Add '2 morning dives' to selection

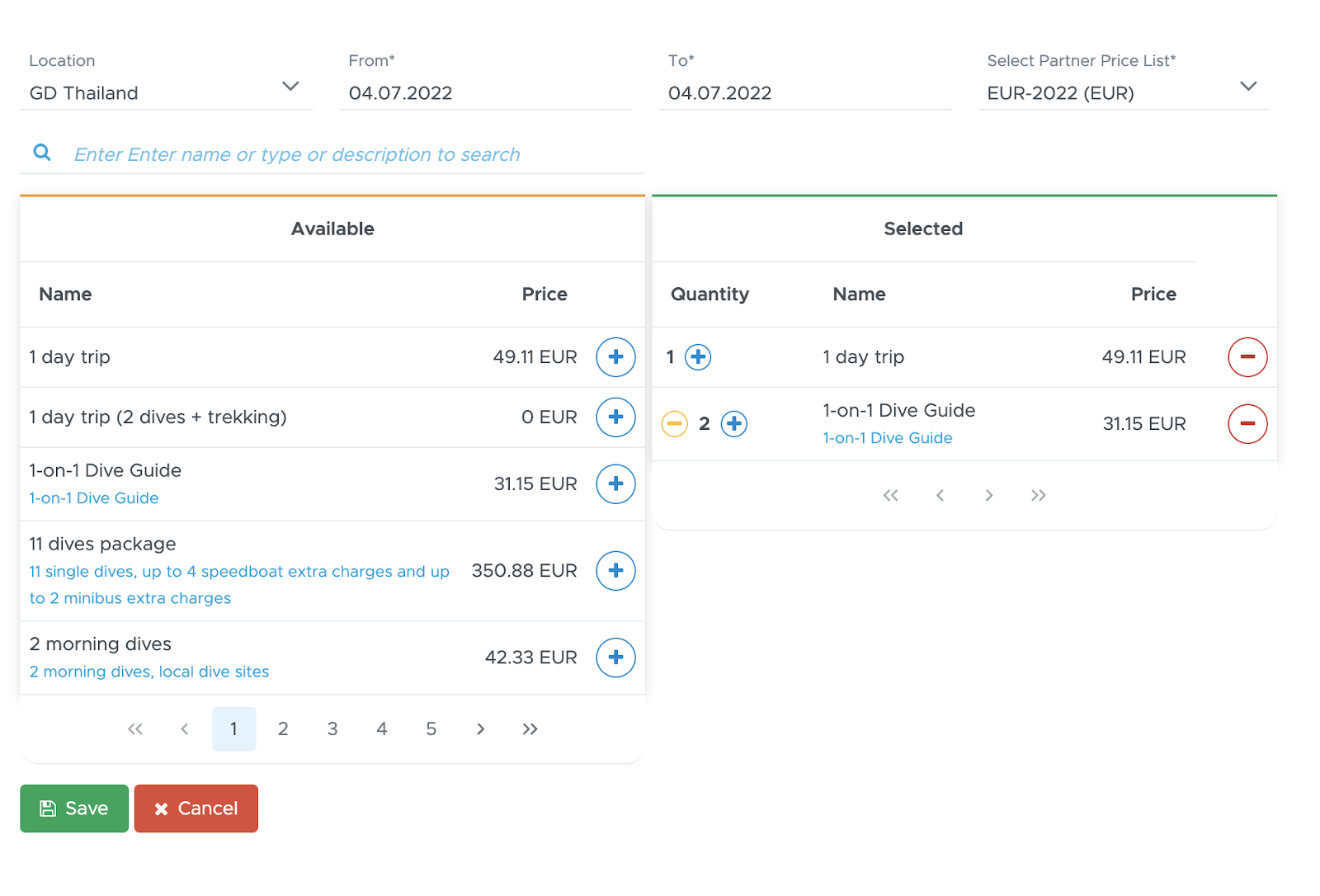tap(615, 658)
